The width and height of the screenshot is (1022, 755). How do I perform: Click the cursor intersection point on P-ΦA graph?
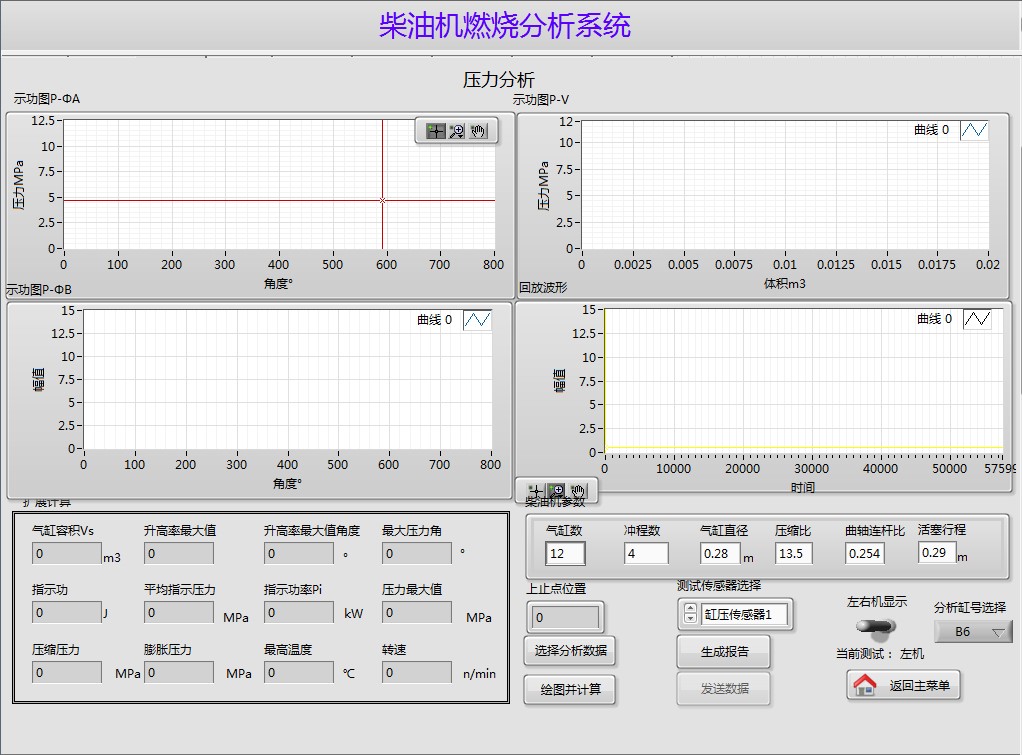383,200
